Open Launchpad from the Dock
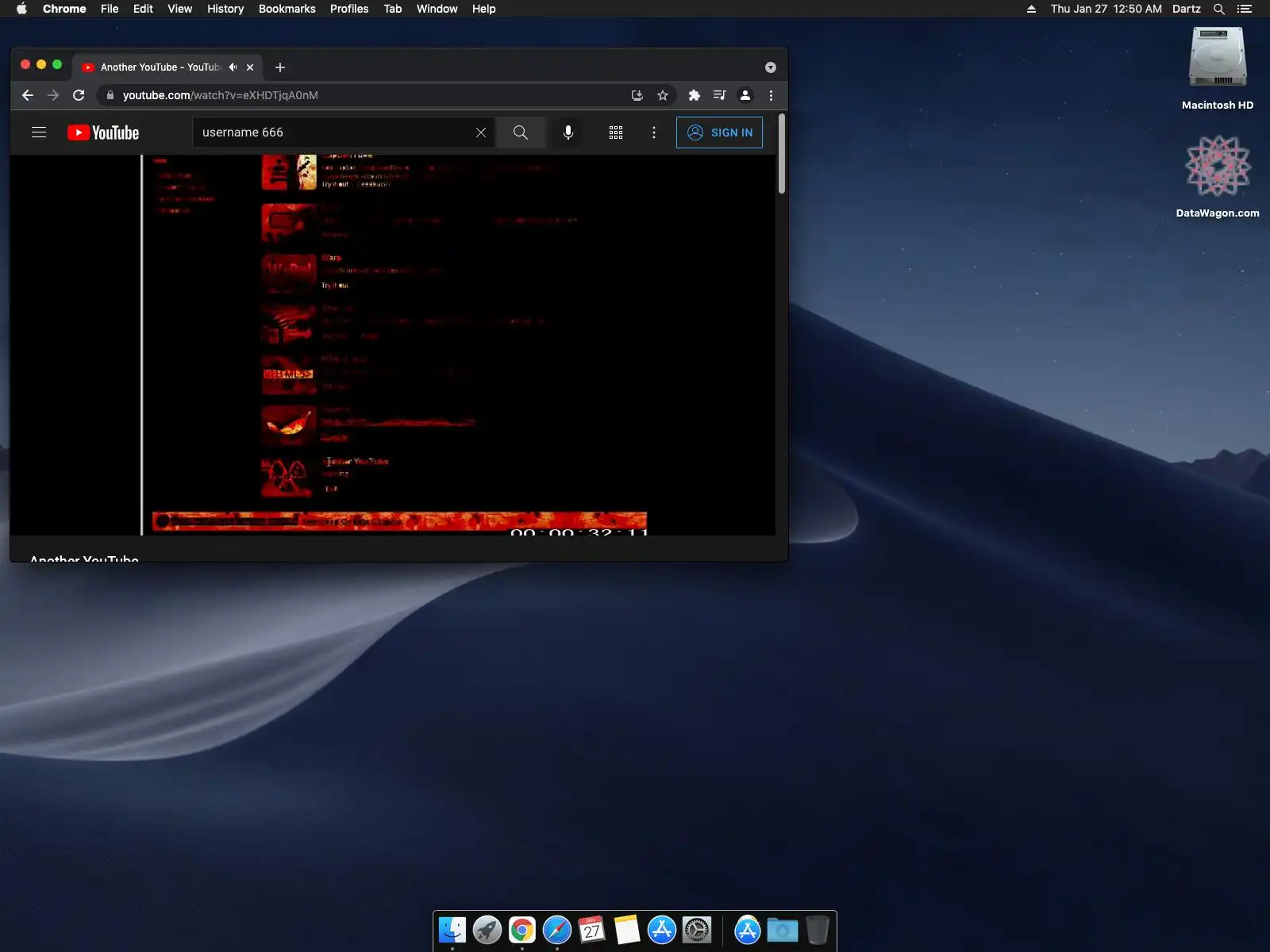This screenshot has width=1270, height=952. pyautogui.click(x=487, y=930)
